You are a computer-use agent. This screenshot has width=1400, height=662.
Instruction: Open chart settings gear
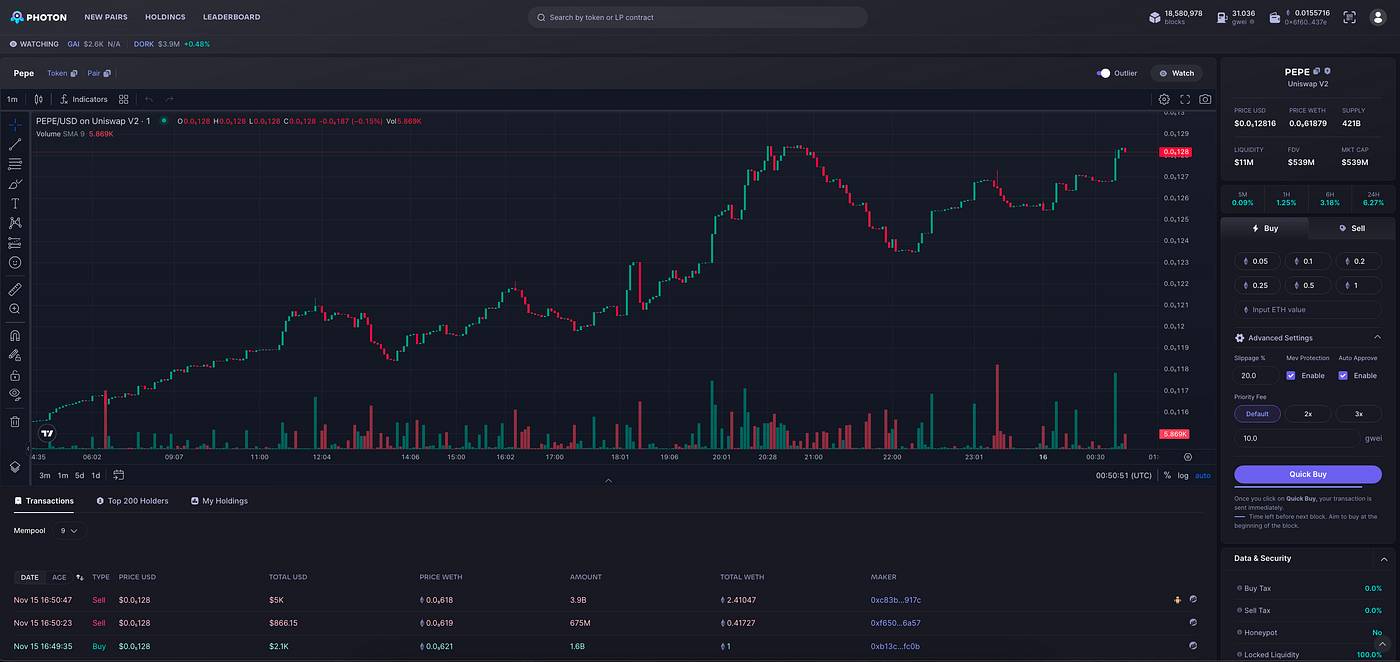pos(1164,99)
